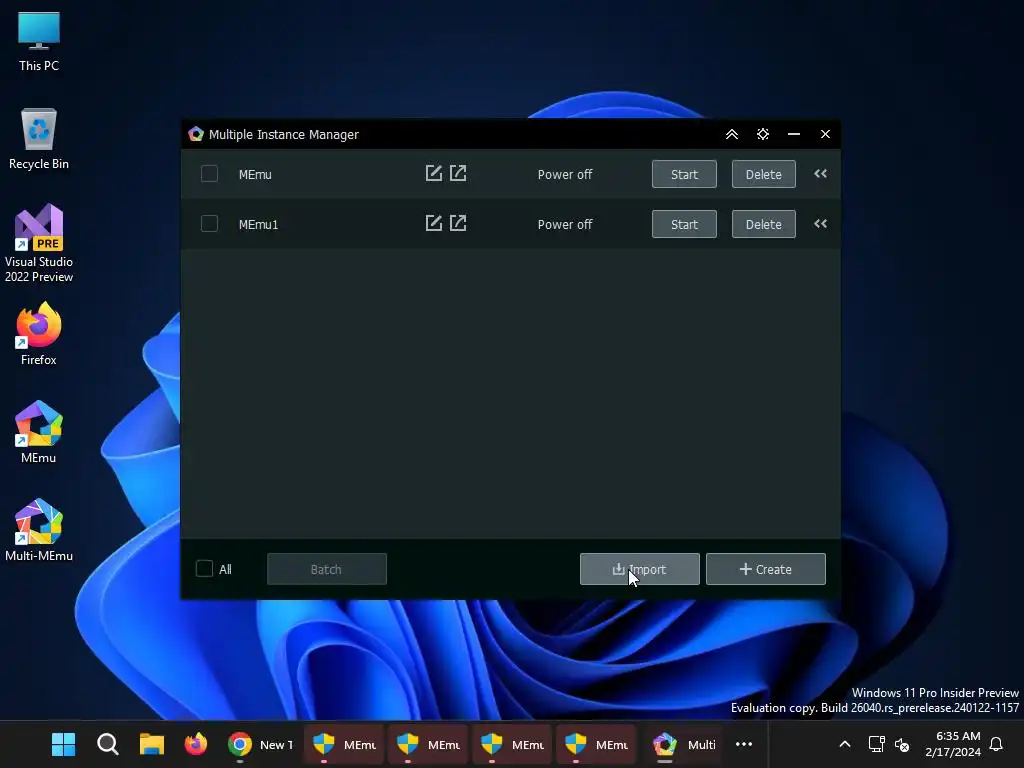1024x768 pixels.
Task: Expand more options for MEmu1 row
Action: click(x=821, y=223)
